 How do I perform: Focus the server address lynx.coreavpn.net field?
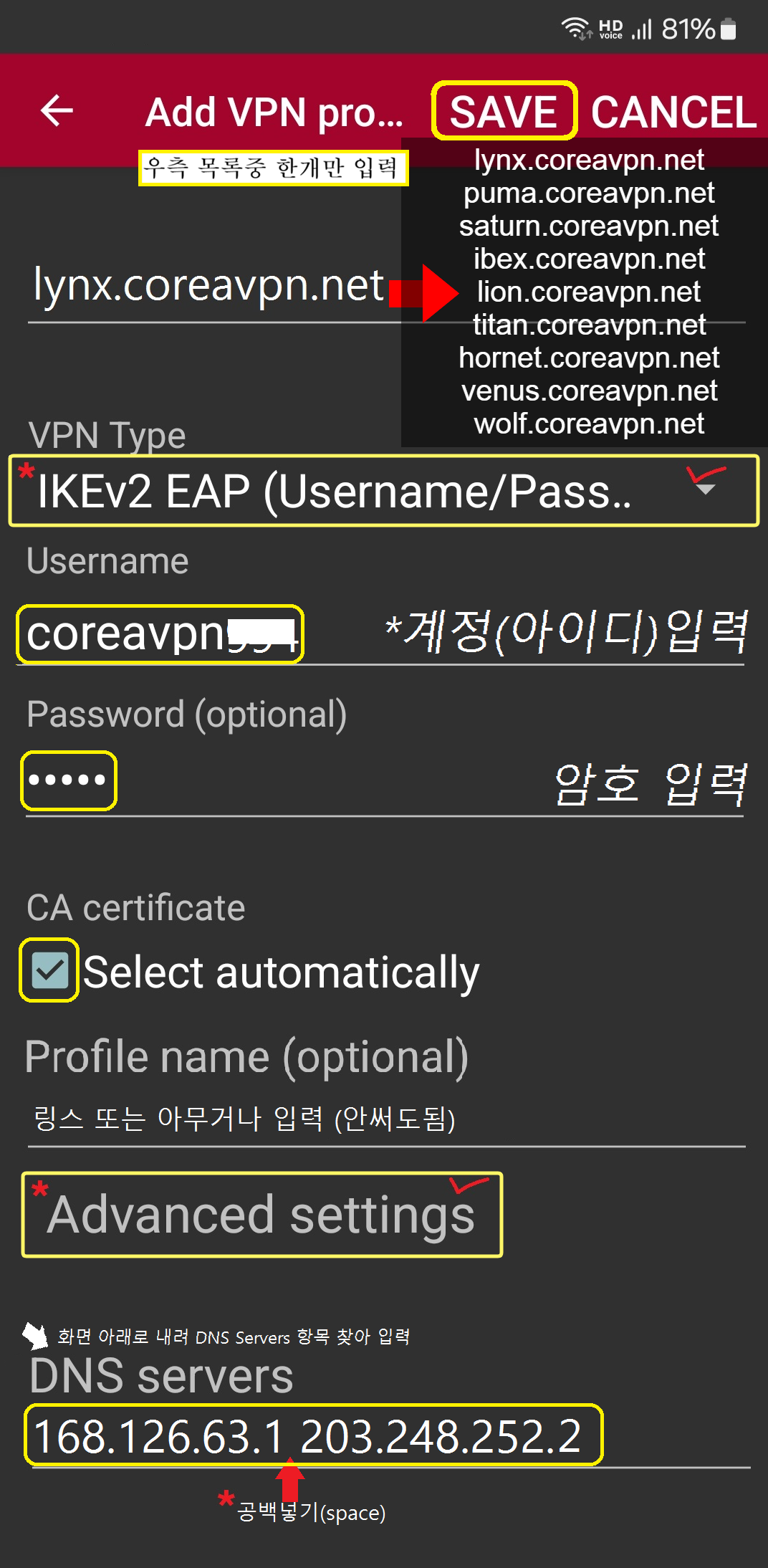208,287
